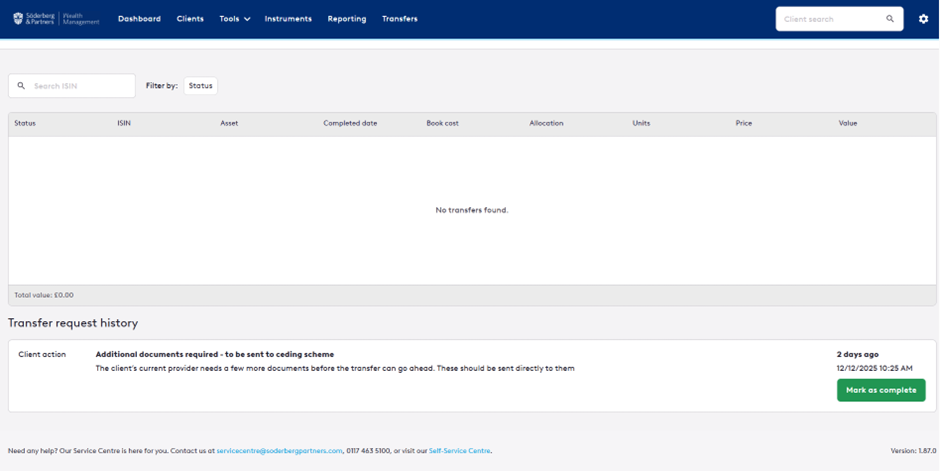Click 'Additional documents required' title
Viewport: 940px width, 471px height.
pyautogui.click(x=215, y=354)
